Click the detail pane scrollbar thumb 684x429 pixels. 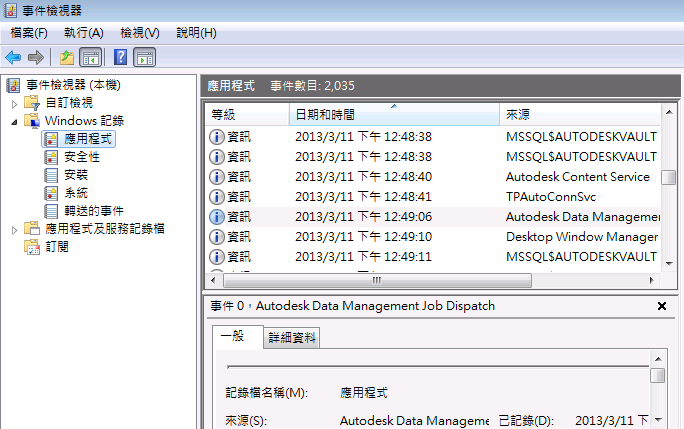click(x=658, y=375)
